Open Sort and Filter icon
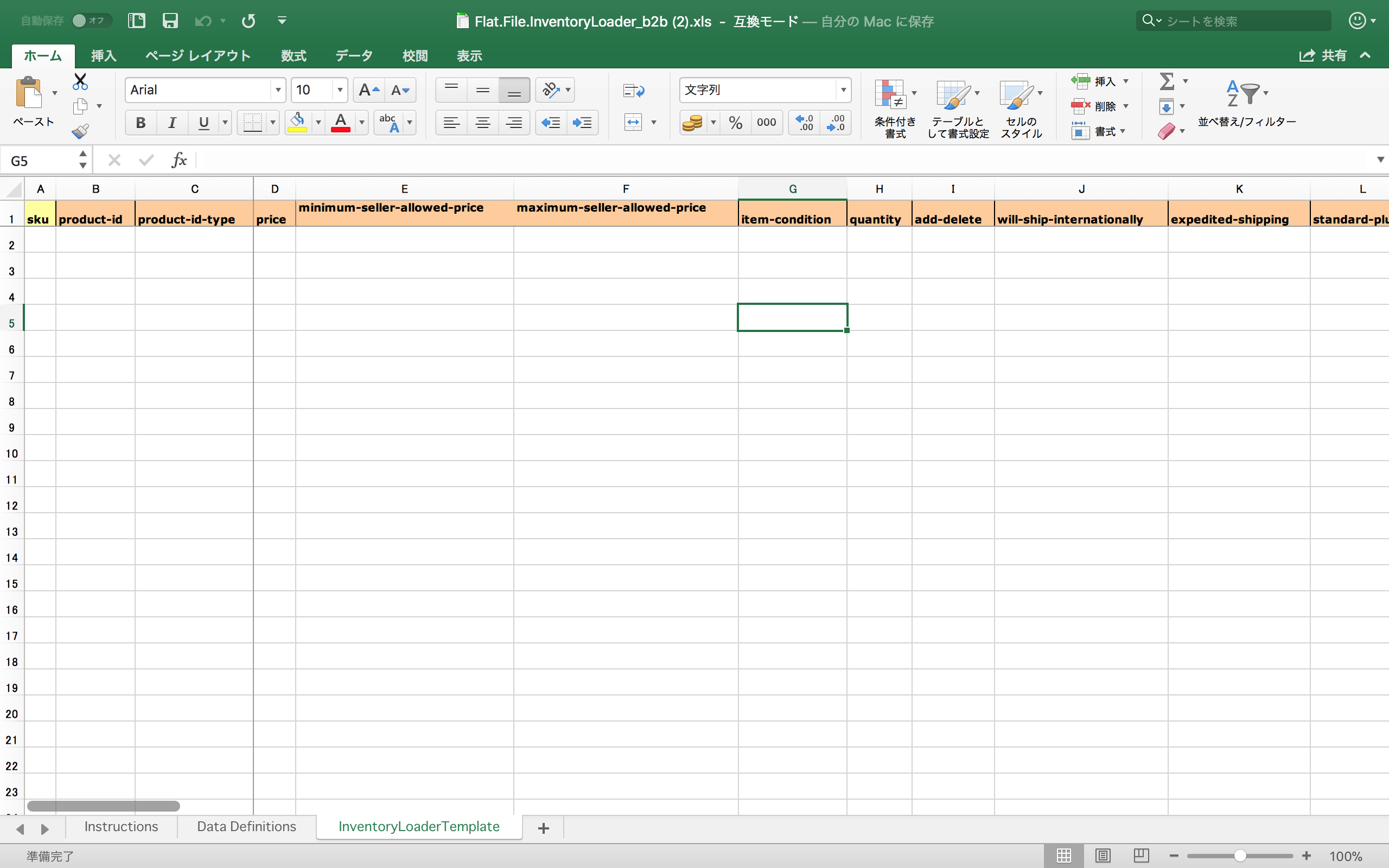This screenshot has height=868, width=1389. pos(1242,93)
